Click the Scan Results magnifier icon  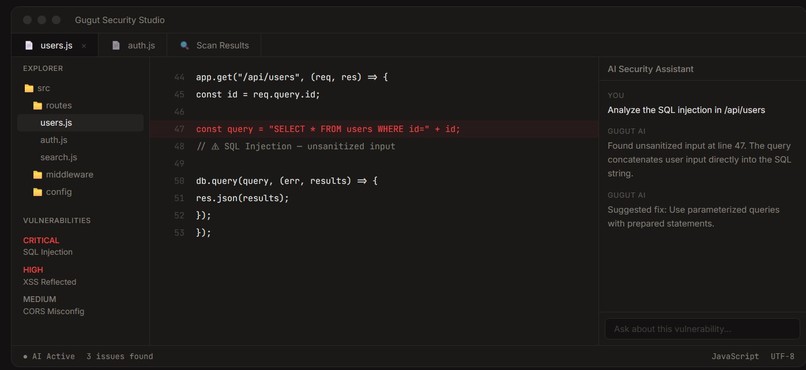184,45
